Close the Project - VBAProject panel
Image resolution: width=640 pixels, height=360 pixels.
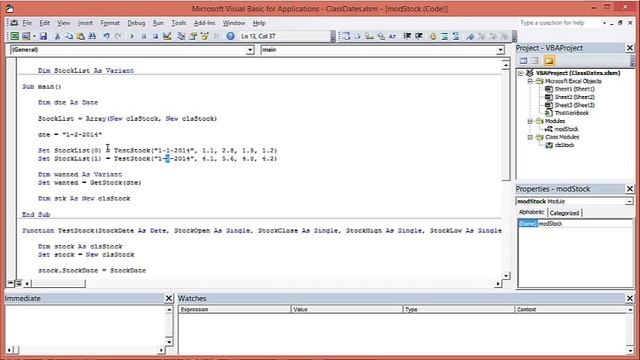tap(630, 48)
